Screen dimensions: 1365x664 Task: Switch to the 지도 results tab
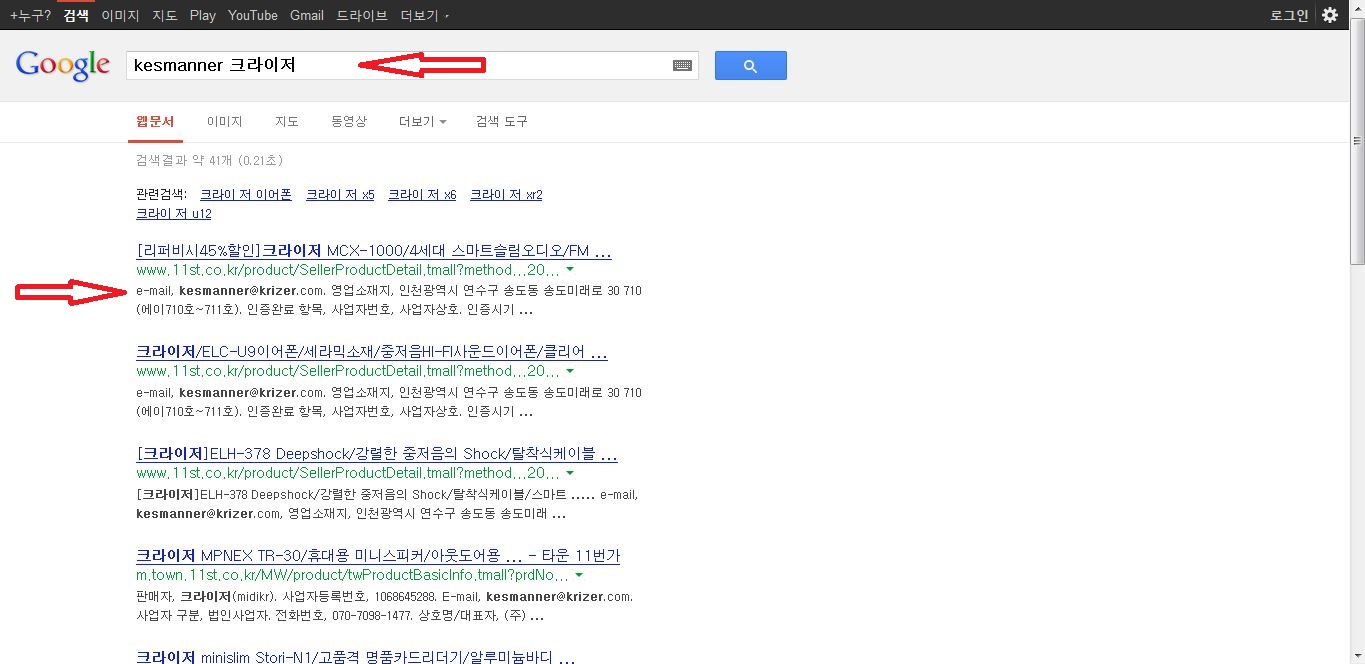tap(287, 121)
